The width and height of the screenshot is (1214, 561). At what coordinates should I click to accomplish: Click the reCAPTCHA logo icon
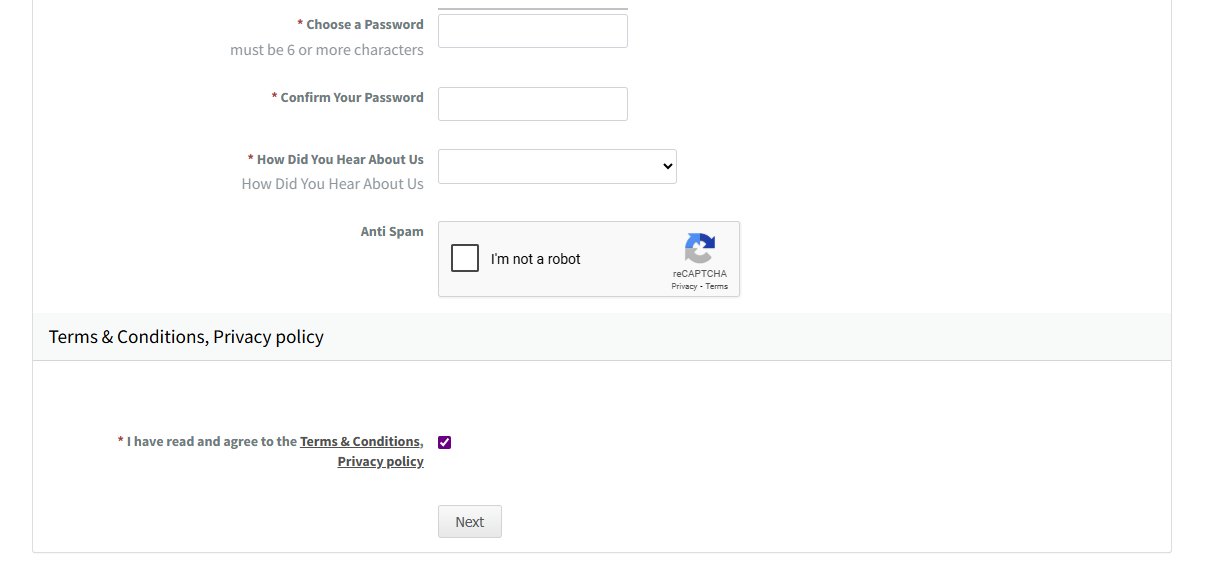(700, 249)
